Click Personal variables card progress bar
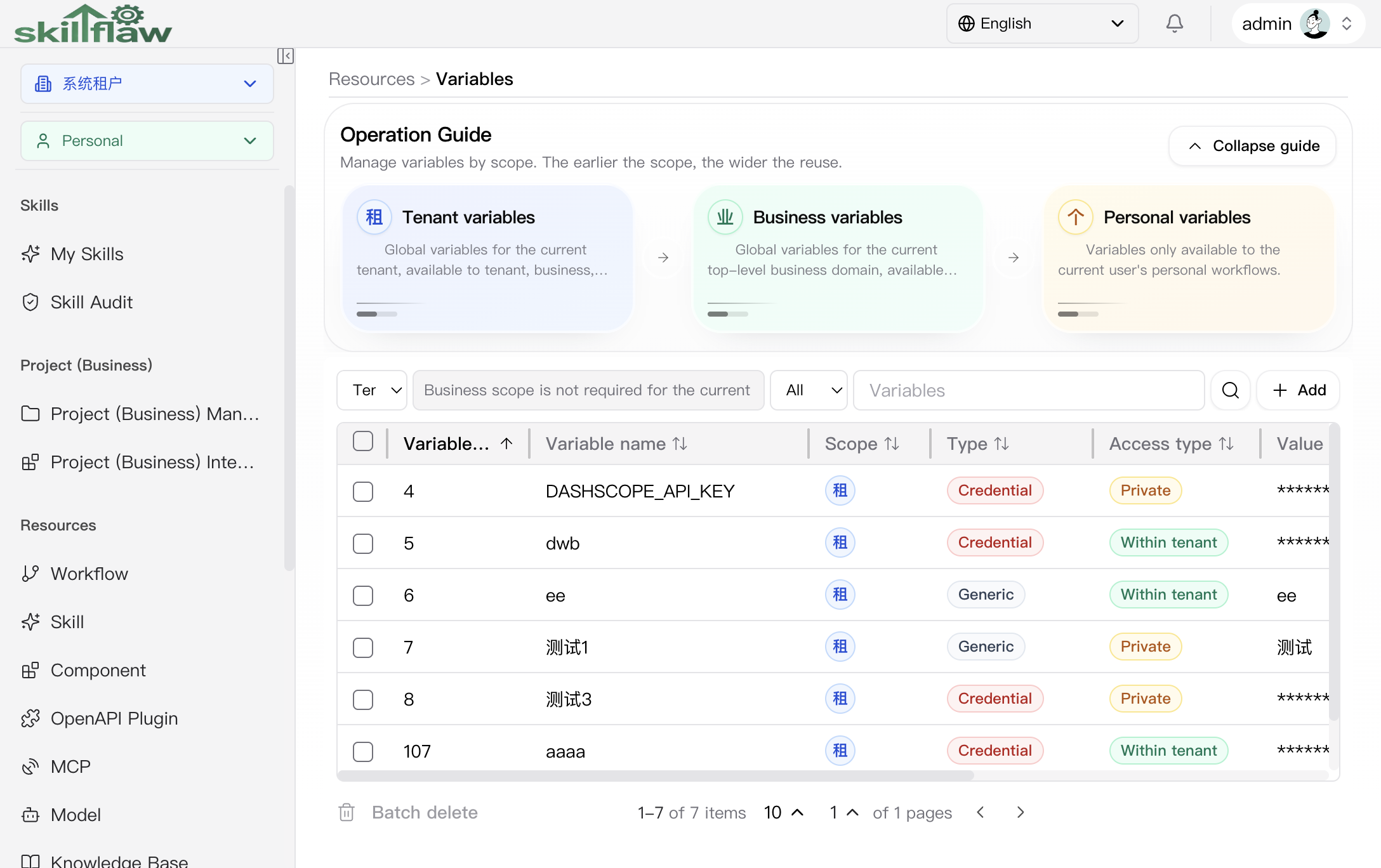1381x868 pixels. [1078, 314]
